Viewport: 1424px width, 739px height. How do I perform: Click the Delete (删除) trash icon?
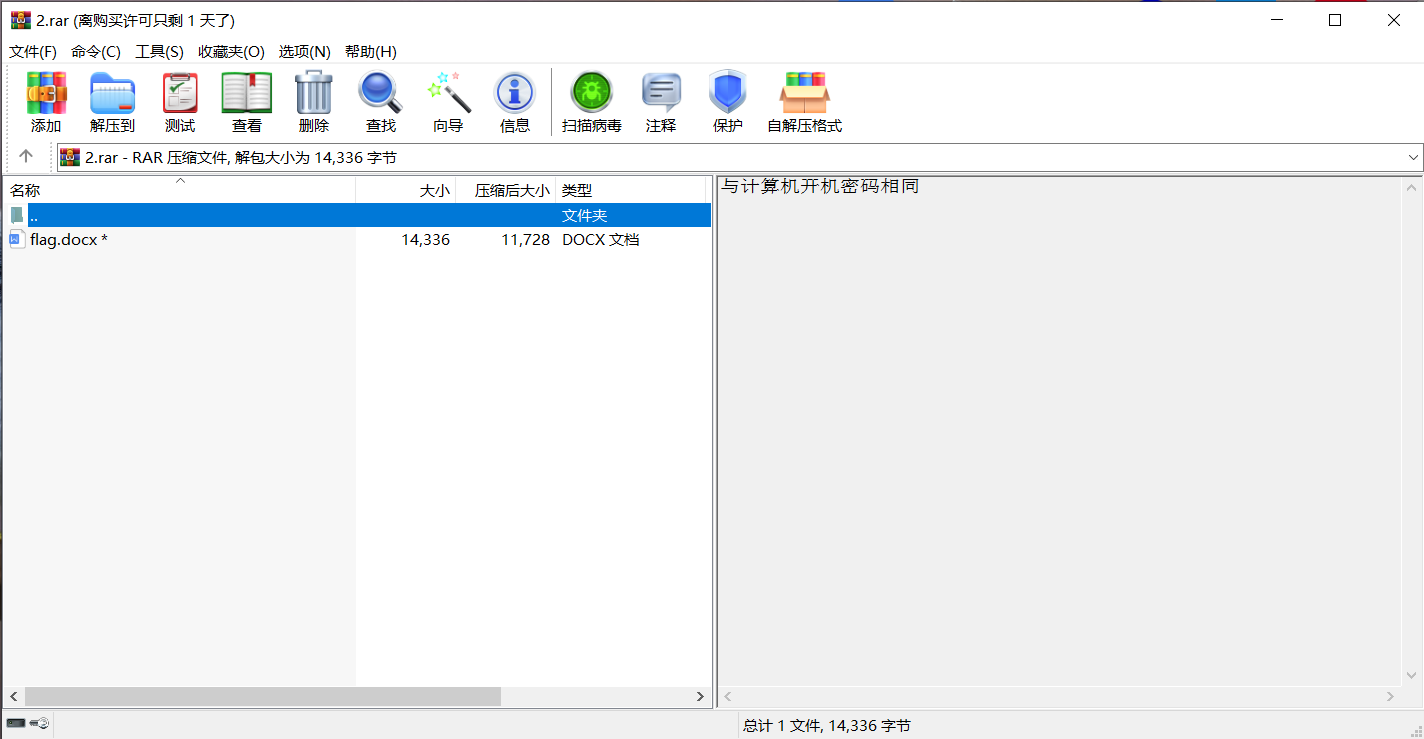313,93
